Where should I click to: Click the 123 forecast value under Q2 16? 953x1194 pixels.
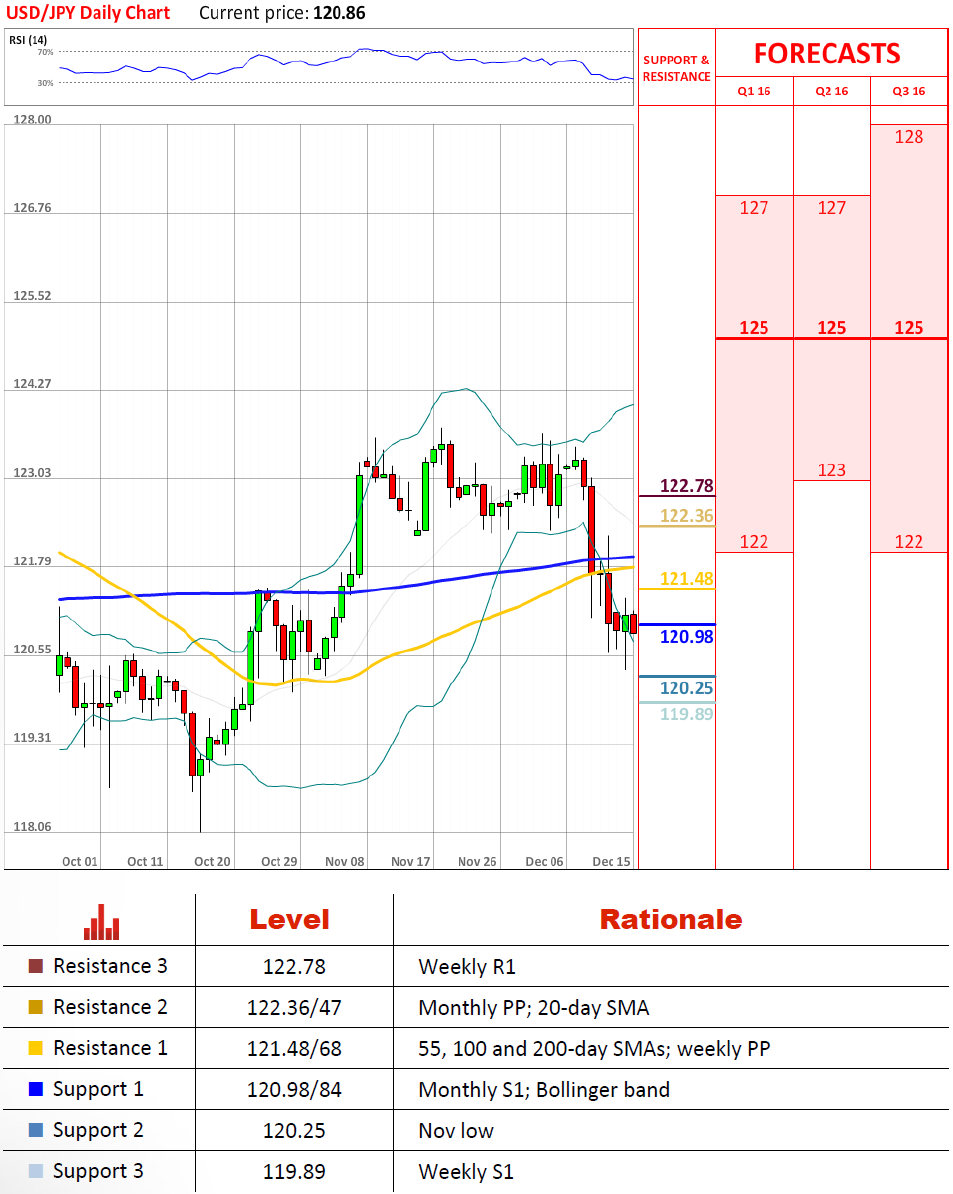click(x=832, y=470)
